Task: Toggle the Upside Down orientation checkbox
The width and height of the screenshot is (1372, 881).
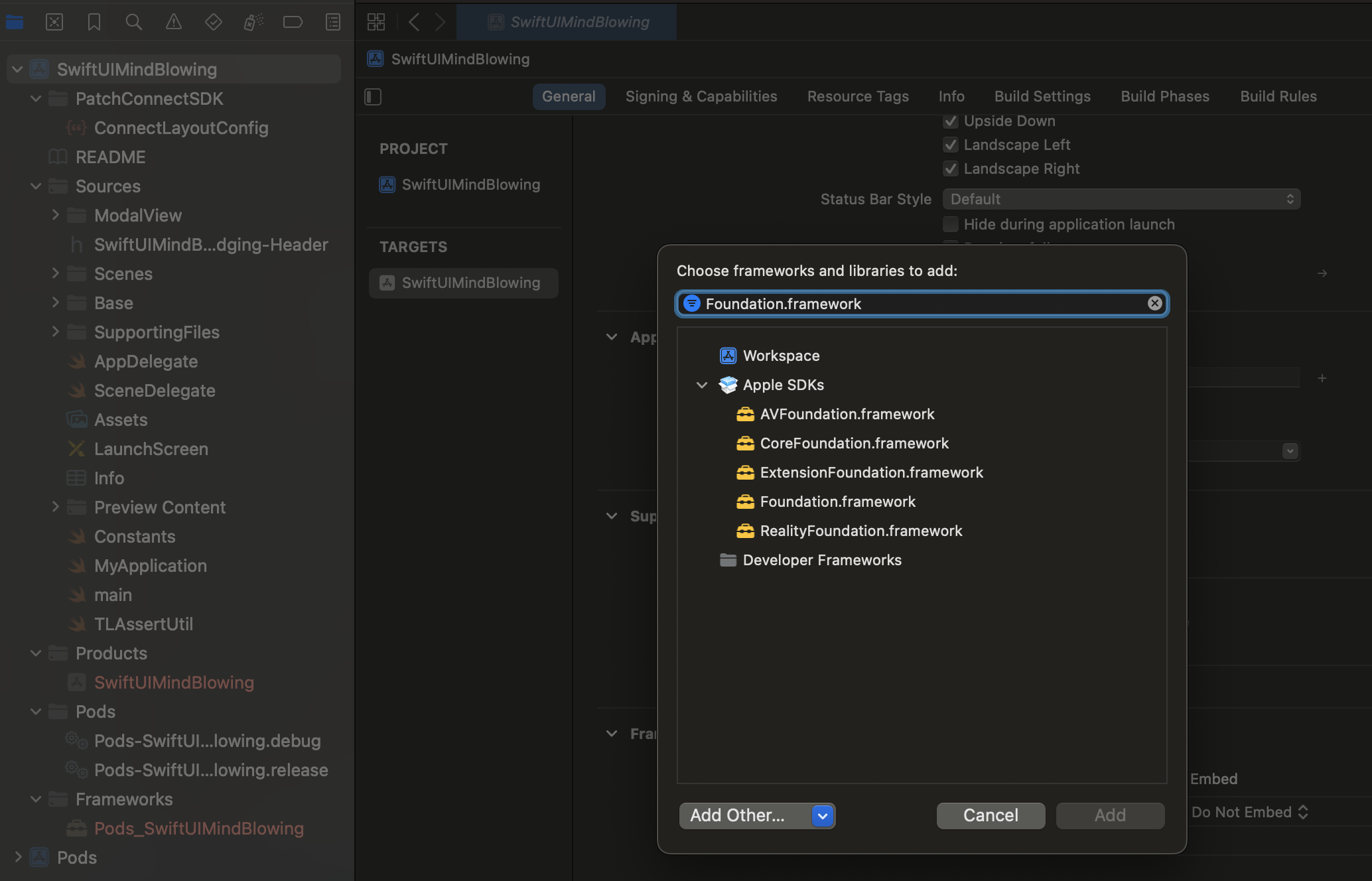Action: point(951,121)
